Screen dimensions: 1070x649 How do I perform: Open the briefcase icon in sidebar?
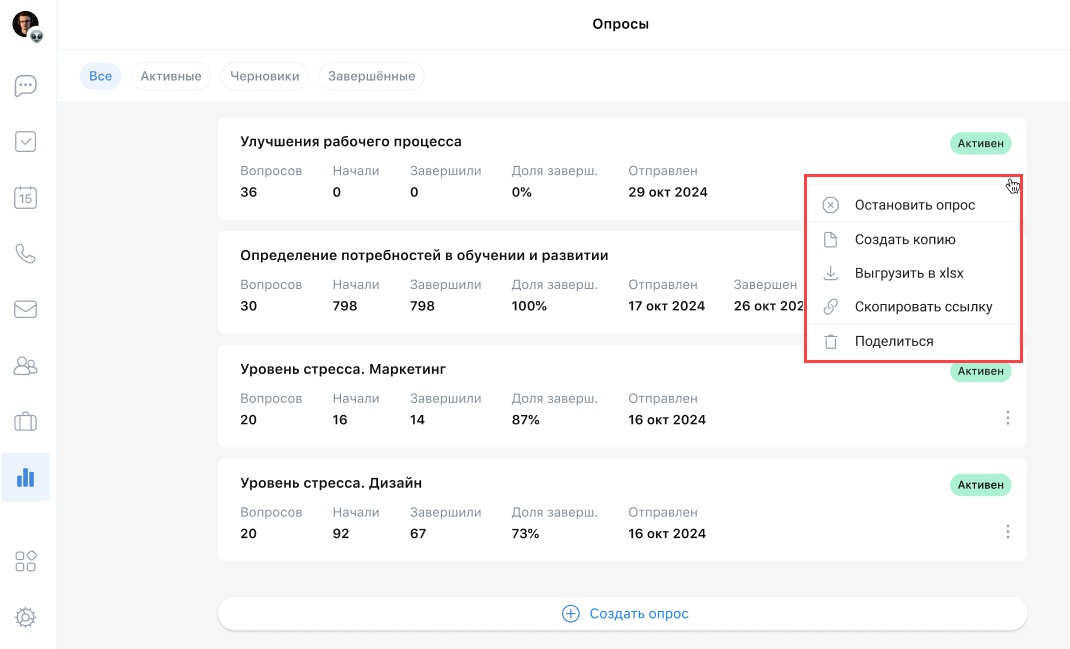[x=26, y=422]
